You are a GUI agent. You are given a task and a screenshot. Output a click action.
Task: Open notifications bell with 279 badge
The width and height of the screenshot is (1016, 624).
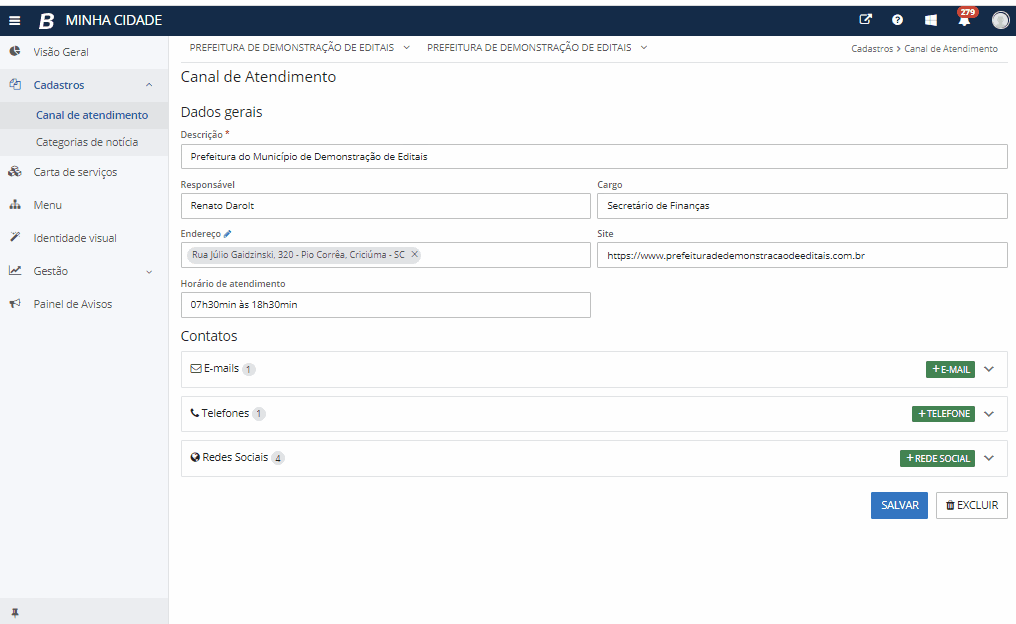click(x=964, y=20)
